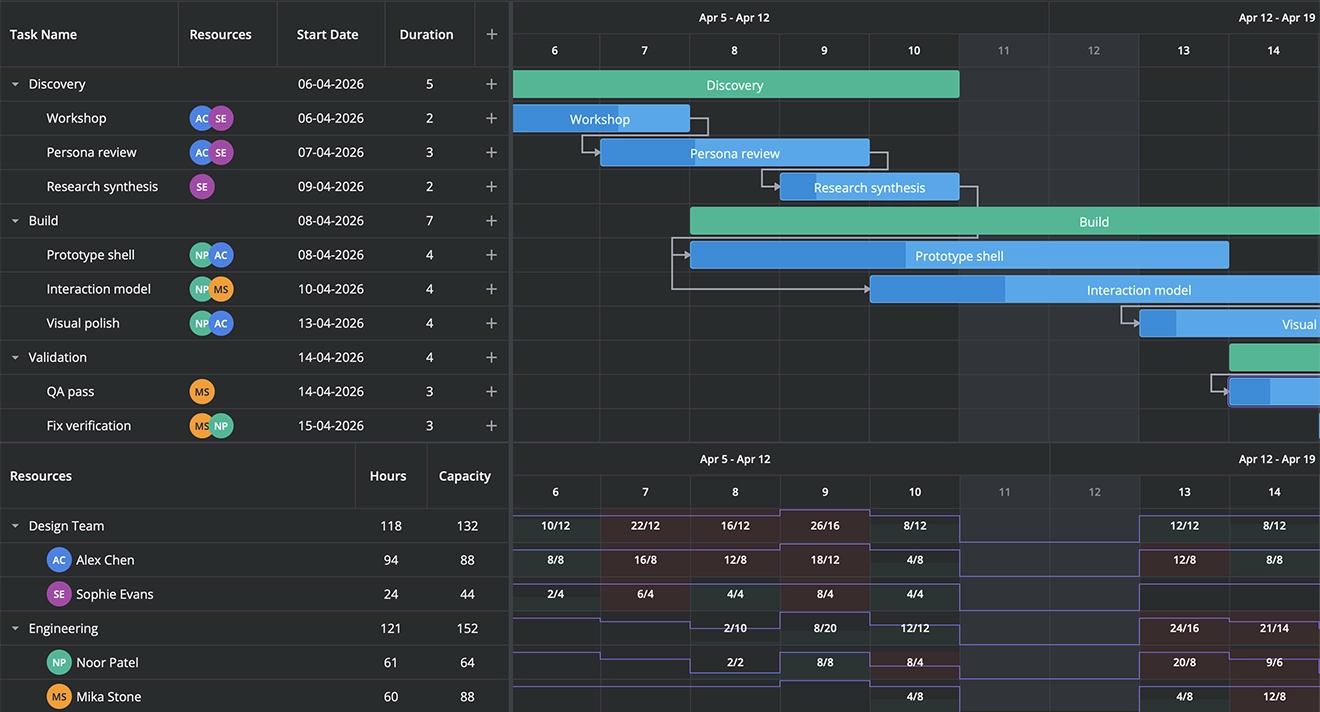Screen dimensions: 1320x712
Task: Sort by Start Date column header
Action: (x=331, y=34)
